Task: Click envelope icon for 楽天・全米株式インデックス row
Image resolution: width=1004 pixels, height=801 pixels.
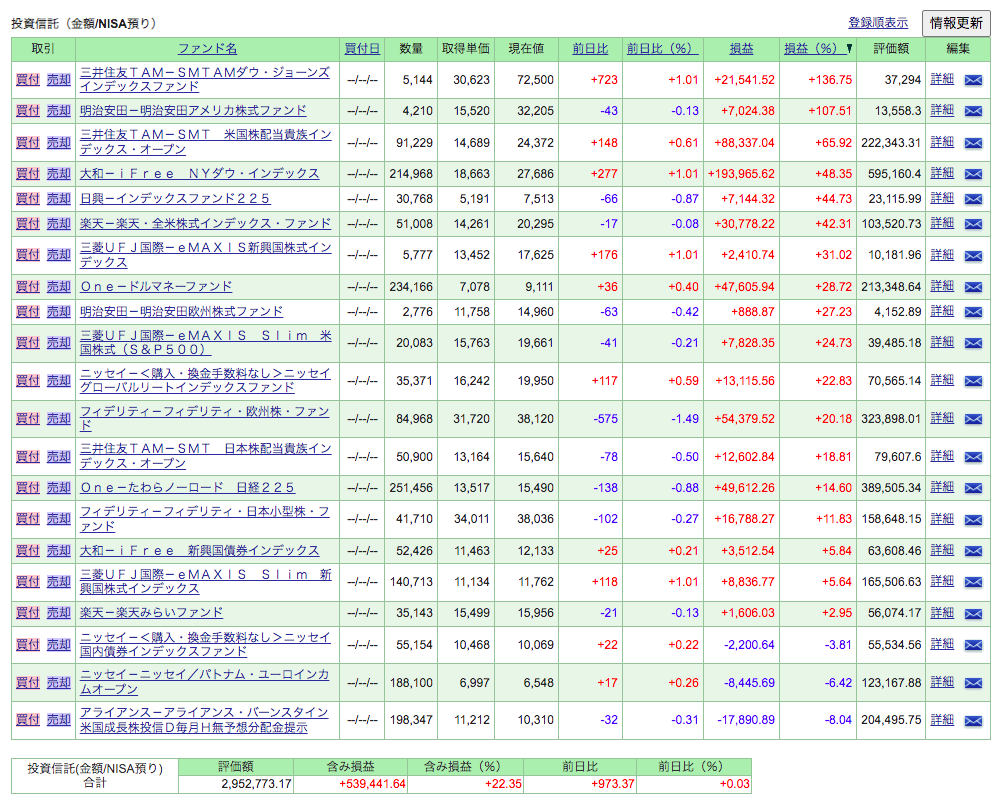Action: 973,224
